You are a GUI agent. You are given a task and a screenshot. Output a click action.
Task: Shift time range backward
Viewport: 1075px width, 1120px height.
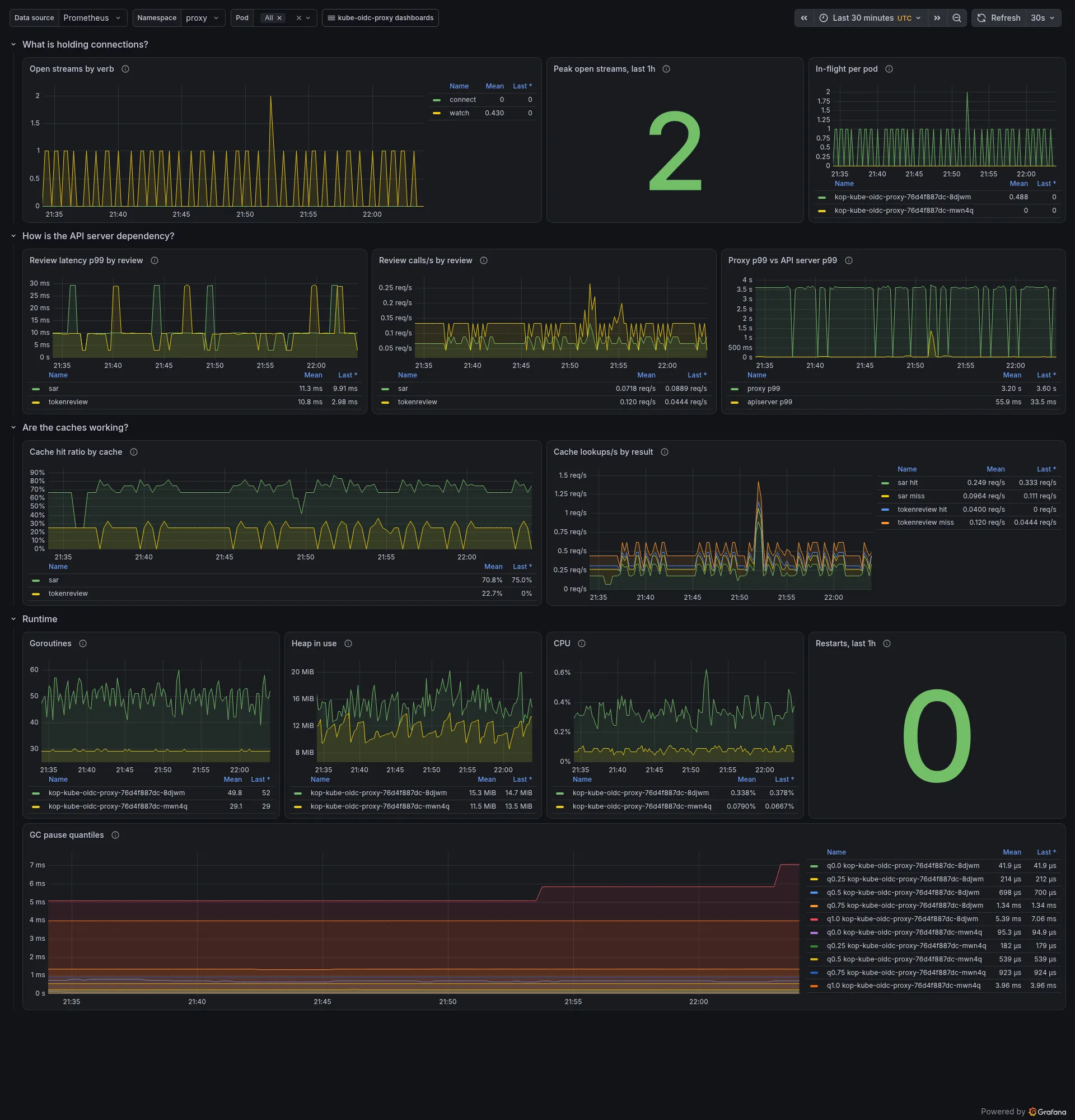point(803,18)
